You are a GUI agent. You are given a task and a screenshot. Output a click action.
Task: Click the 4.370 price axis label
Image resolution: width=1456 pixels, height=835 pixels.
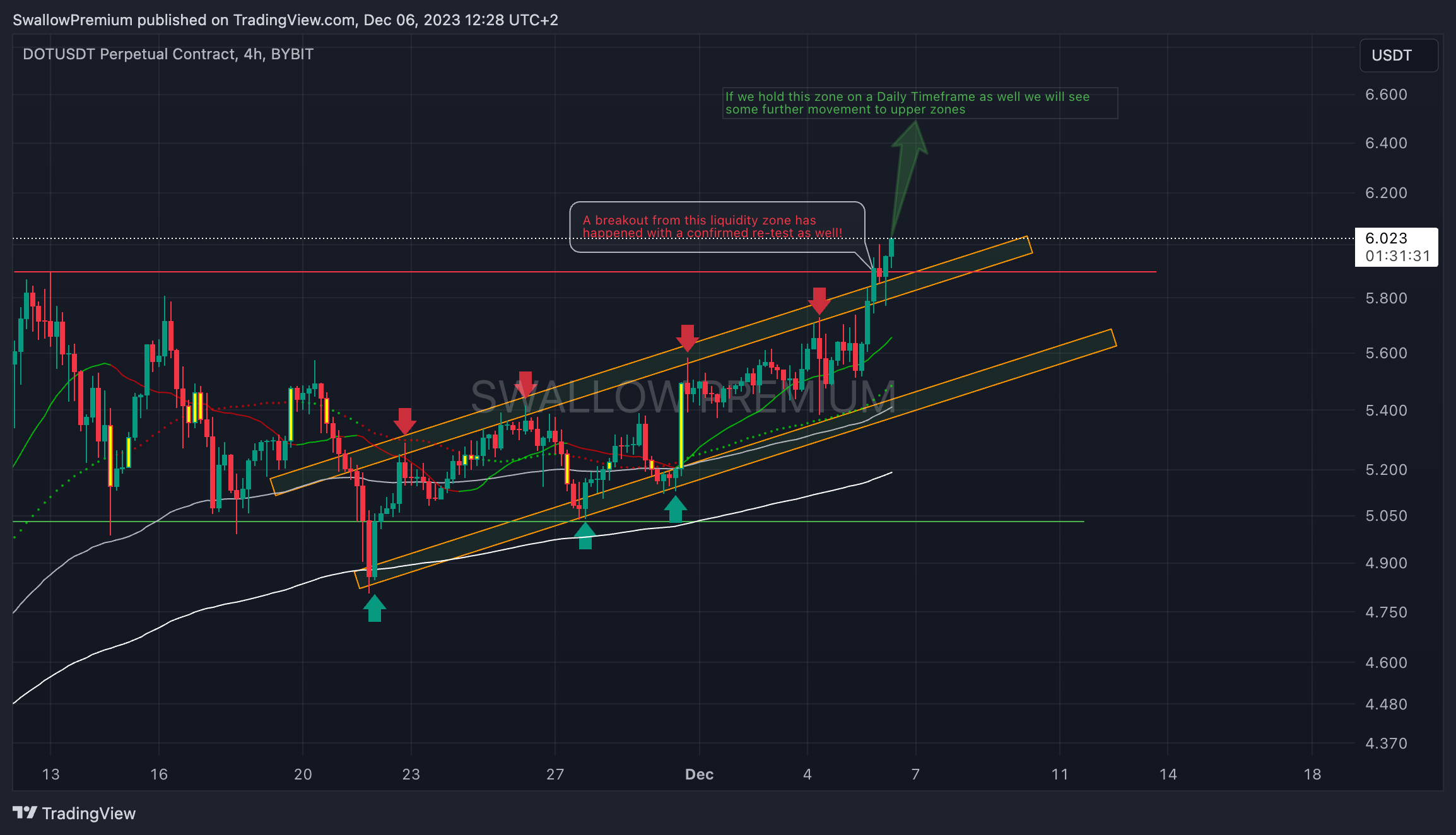coord(1386,744)
